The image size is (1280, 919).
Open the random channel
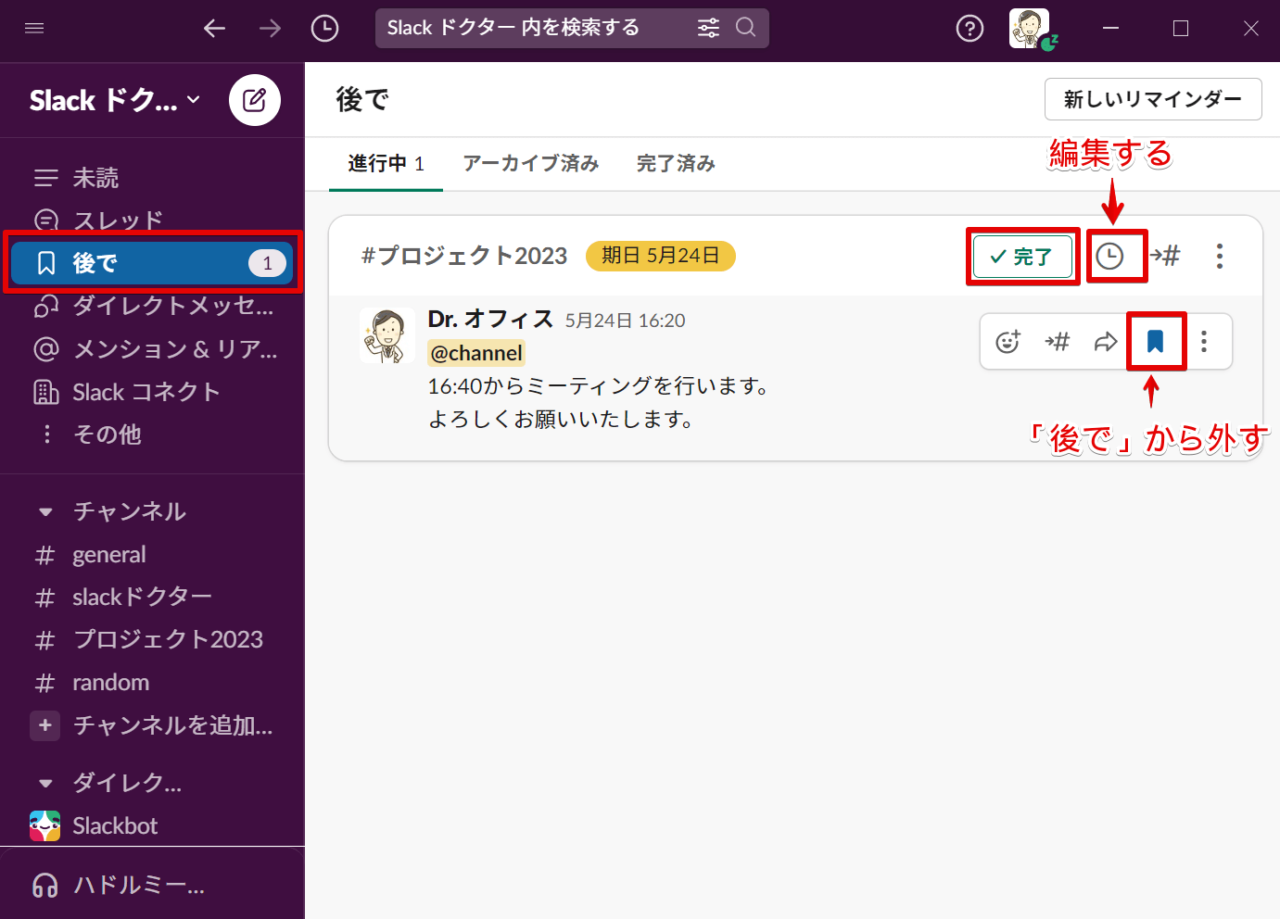pos(150,683)
